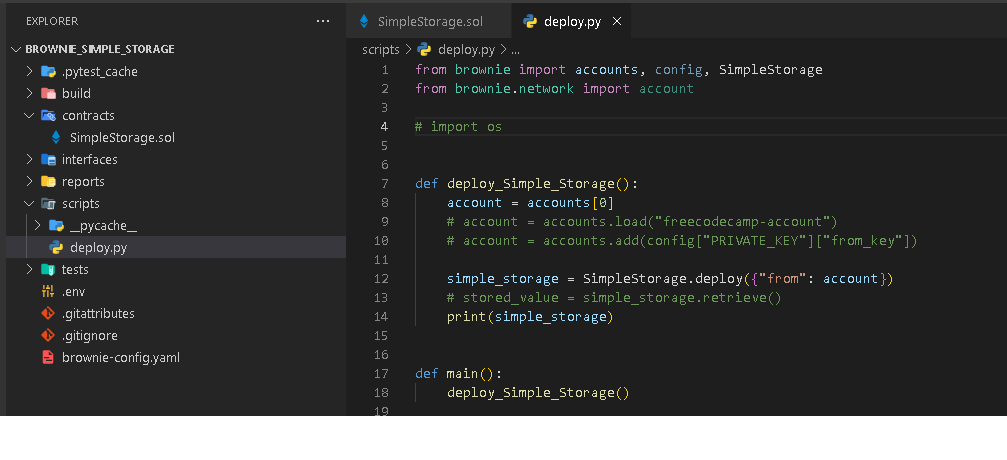Click 'brownie.network' on line 2
The width and height of the screenshot is (1007, 460).
point(514,89)
